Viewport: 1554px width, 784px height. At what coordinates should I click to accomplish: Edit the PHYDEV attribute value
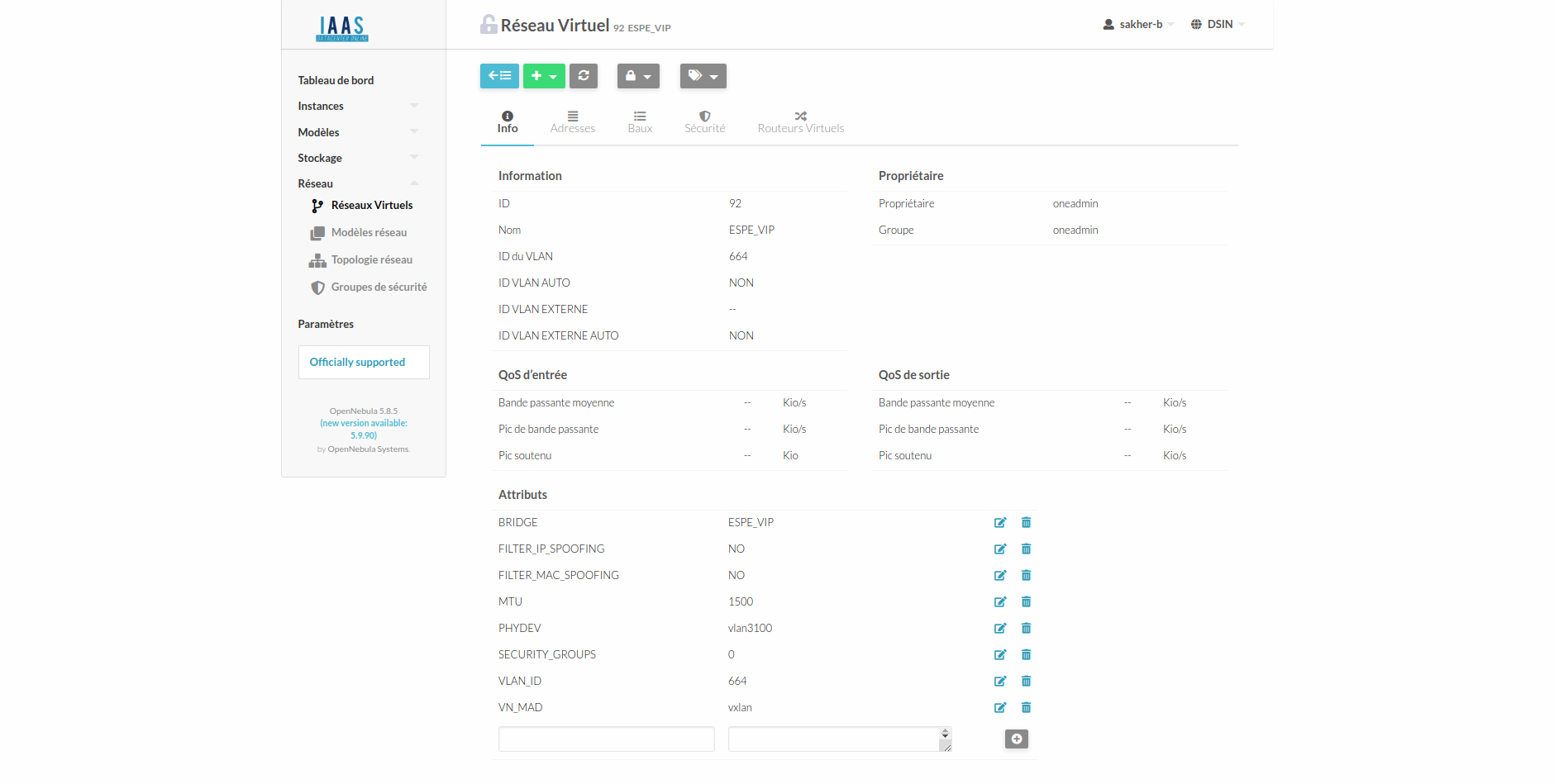point(1000,629)
